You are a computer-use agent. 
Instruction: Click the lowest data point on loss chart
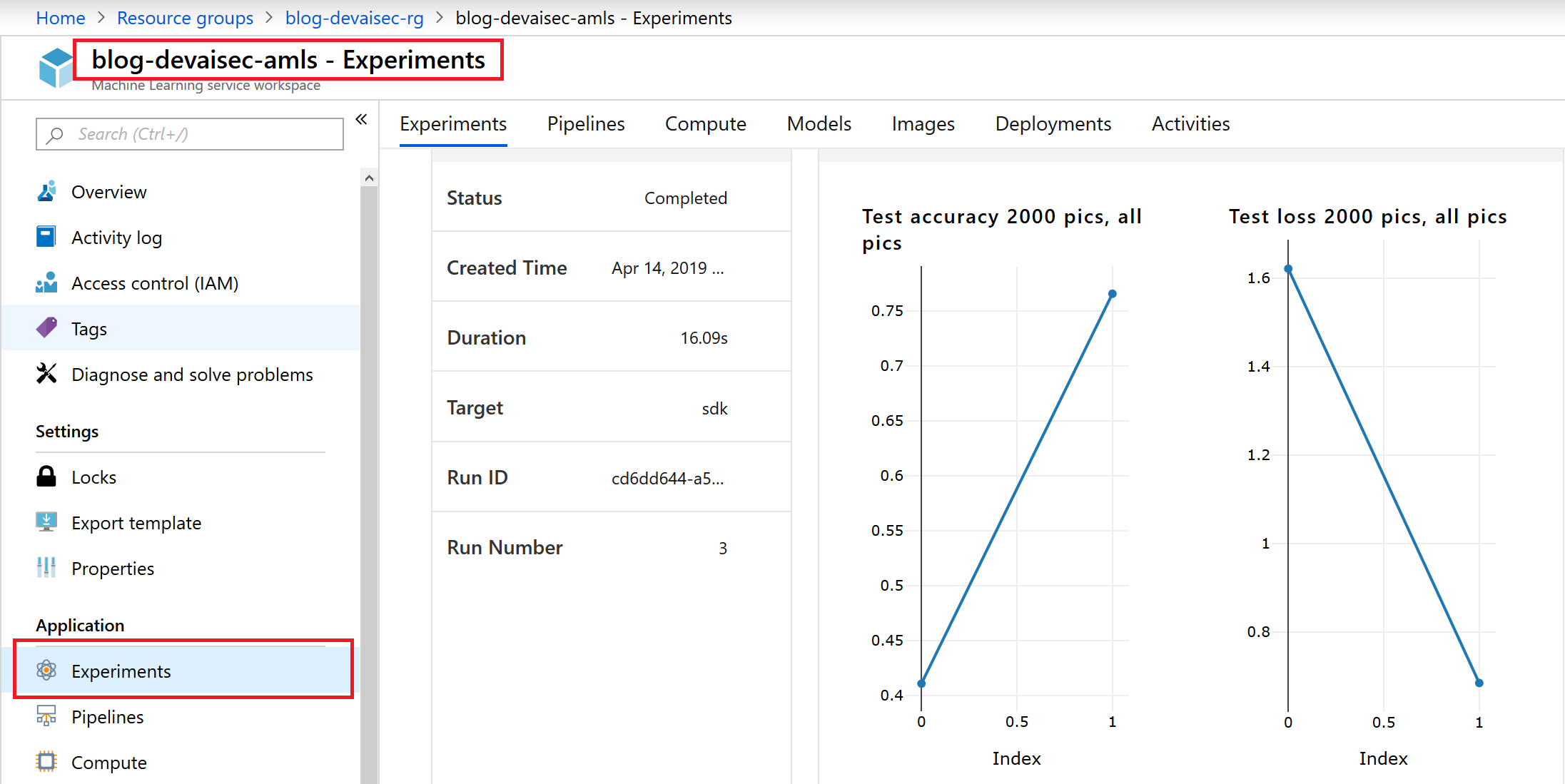tap(1479, 683)
